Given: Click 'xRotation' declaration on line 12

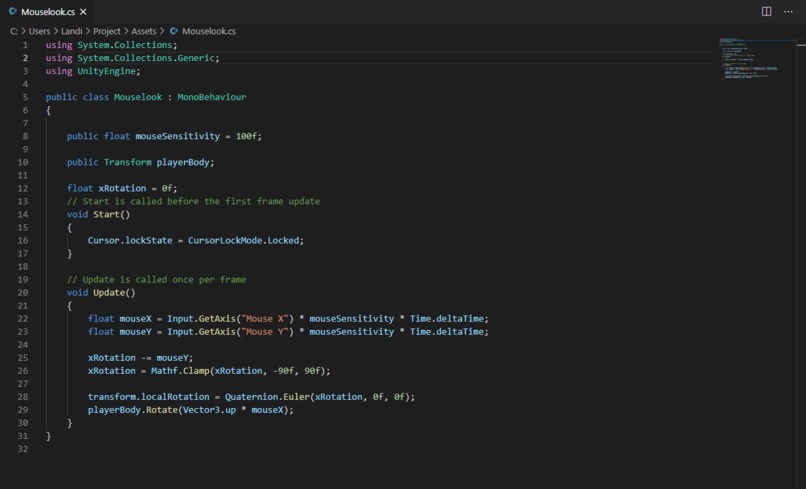Looking at the screenshot, I should (x=122, y=188).
